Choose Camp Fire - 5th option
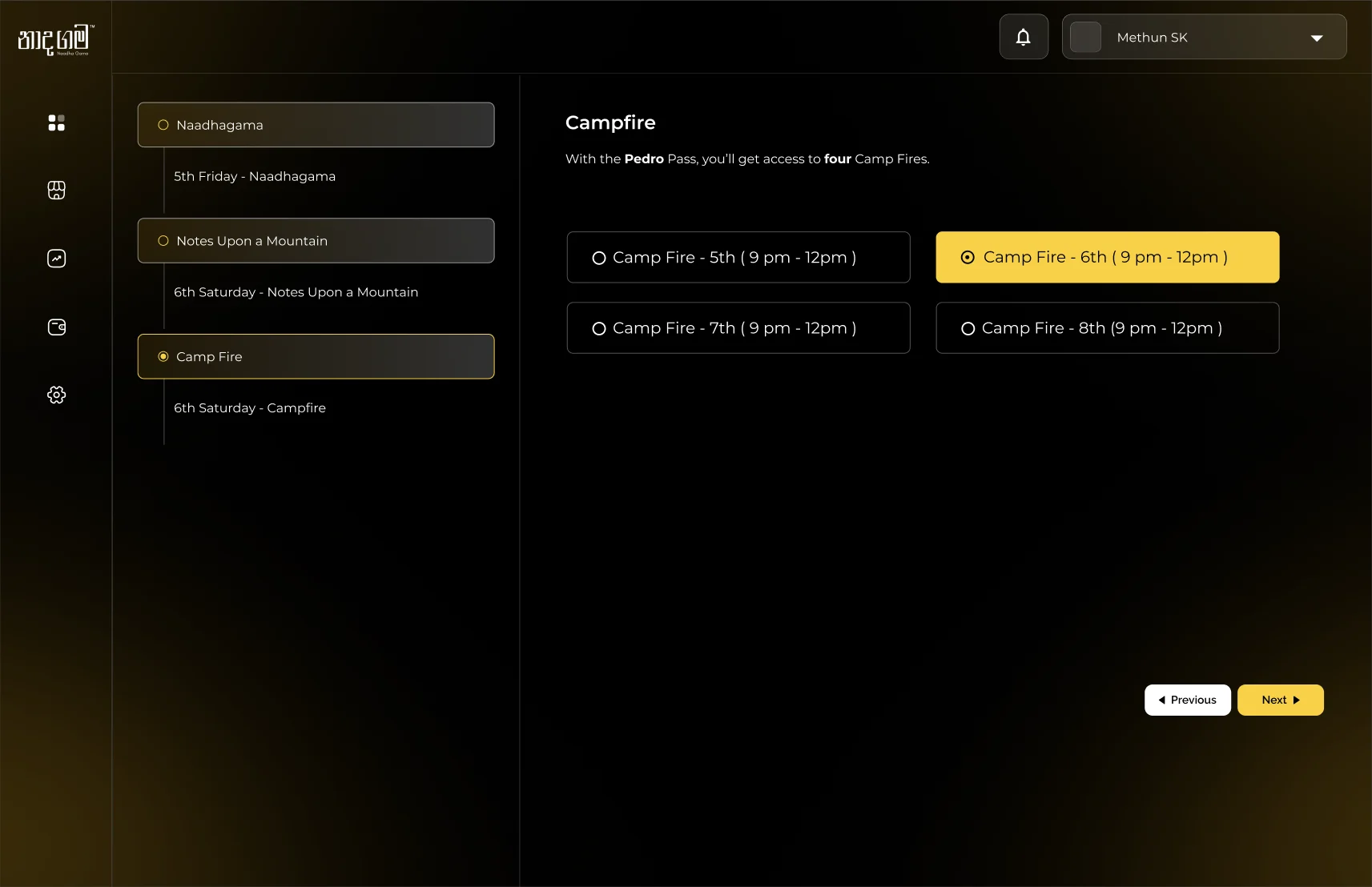1372x887 pixels. coord(738,257)
